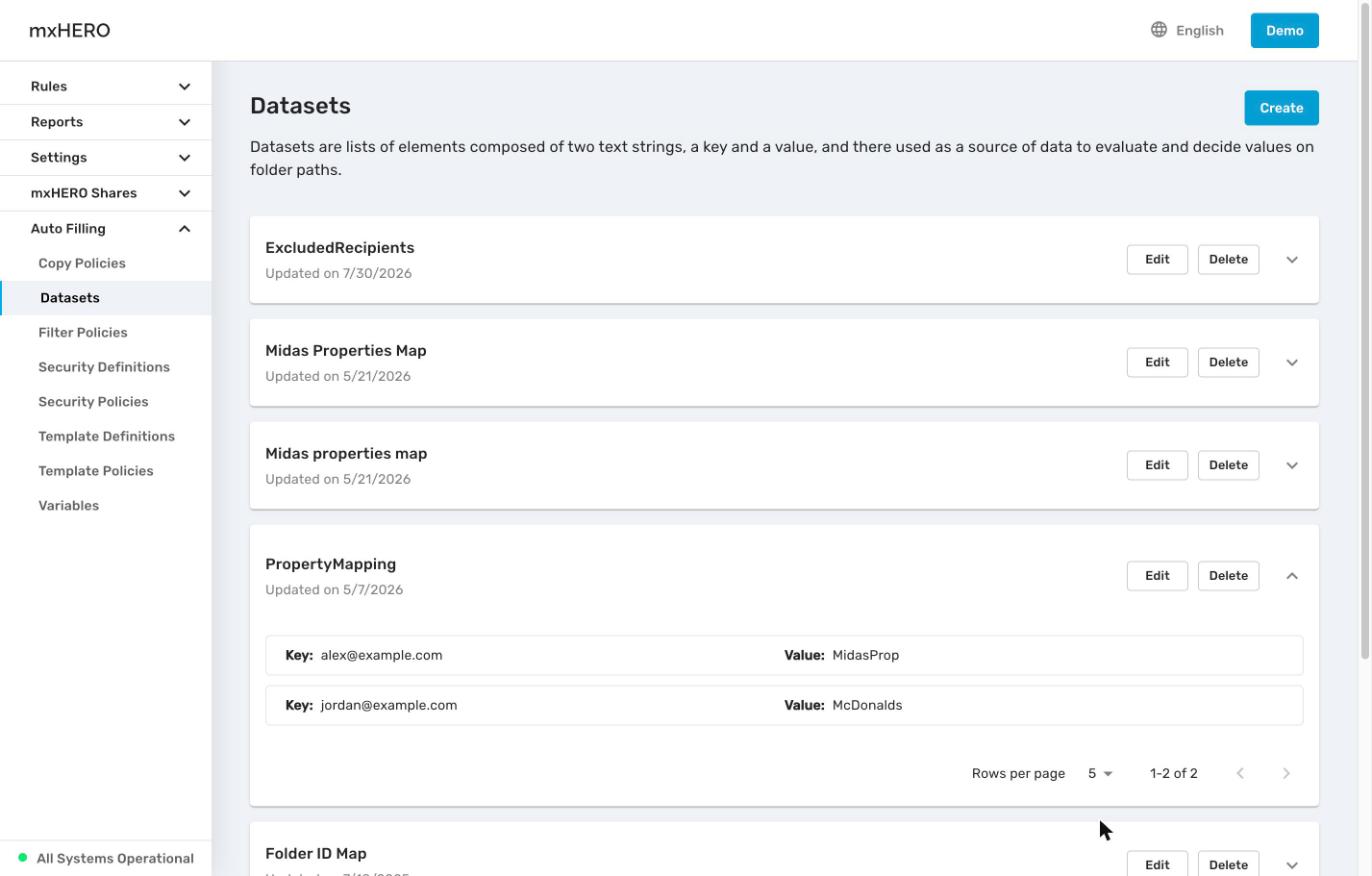Click the globe language icon
The image size is (1372, 876).
click(1159, 30)
